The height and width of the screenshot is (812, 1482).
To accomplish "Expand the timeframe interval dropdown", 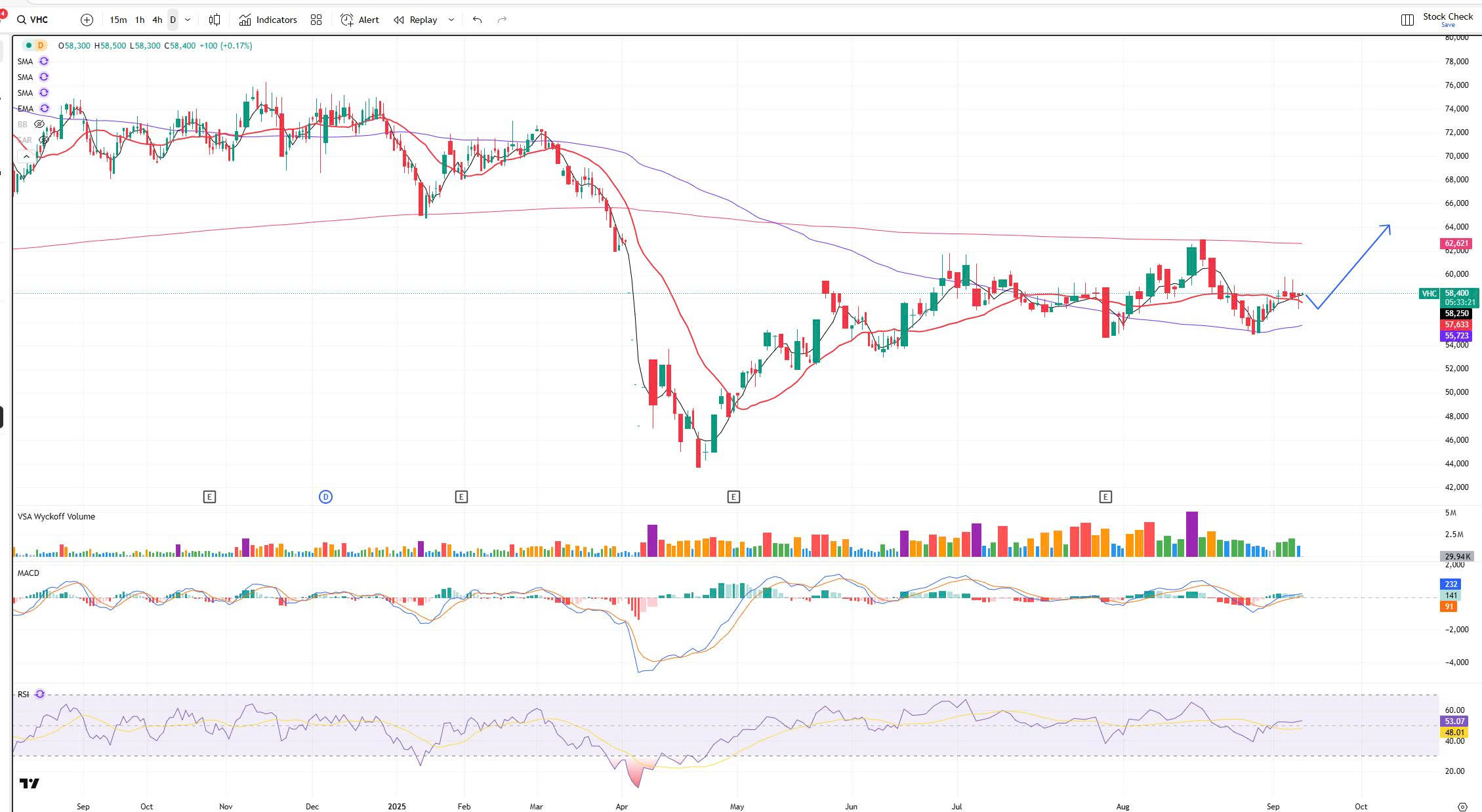I will [188, 20].
